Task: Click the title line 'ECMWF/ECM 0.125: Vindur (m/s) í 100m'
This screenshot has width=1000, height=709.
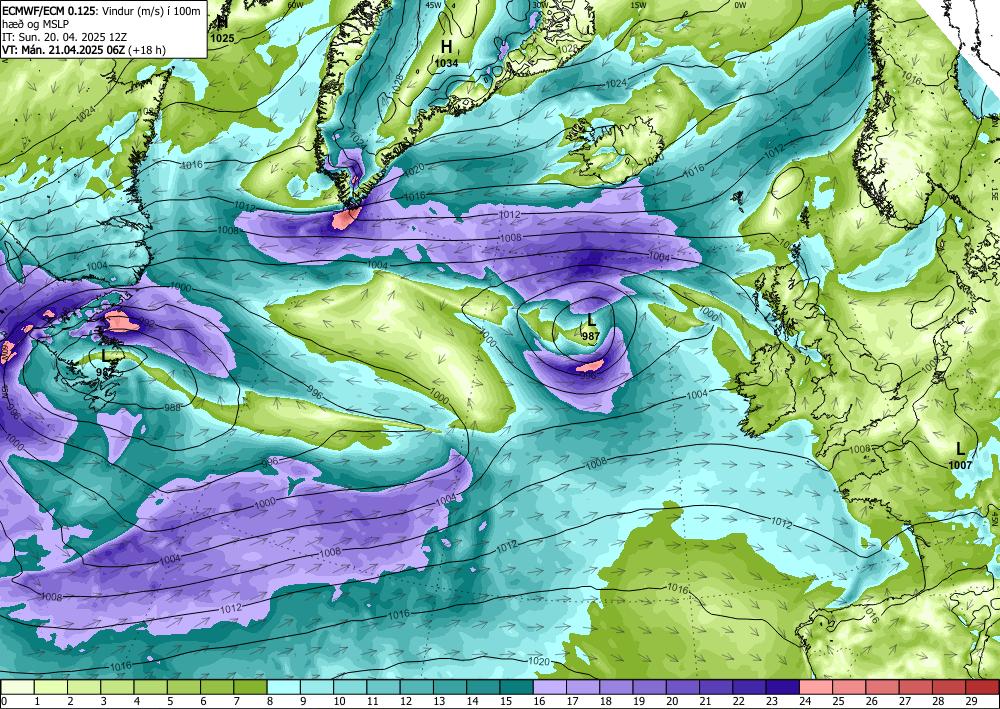Action: [x=102, y=10]
